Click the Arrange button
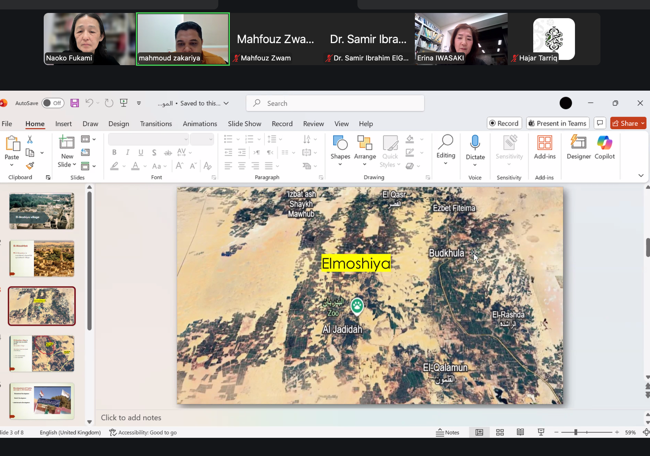Screen dimensions: 650x456 365,148
